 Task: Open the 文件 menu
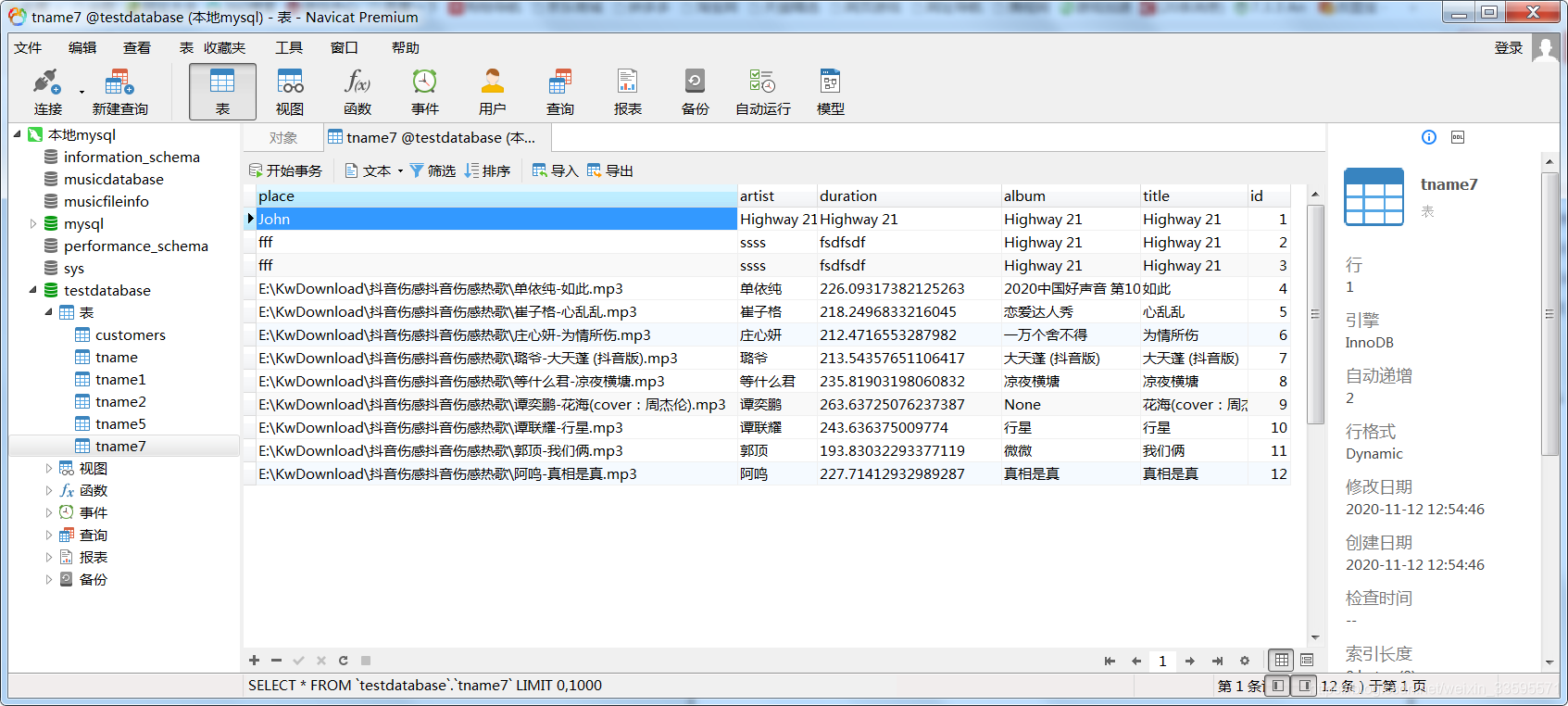click(28, 47)
